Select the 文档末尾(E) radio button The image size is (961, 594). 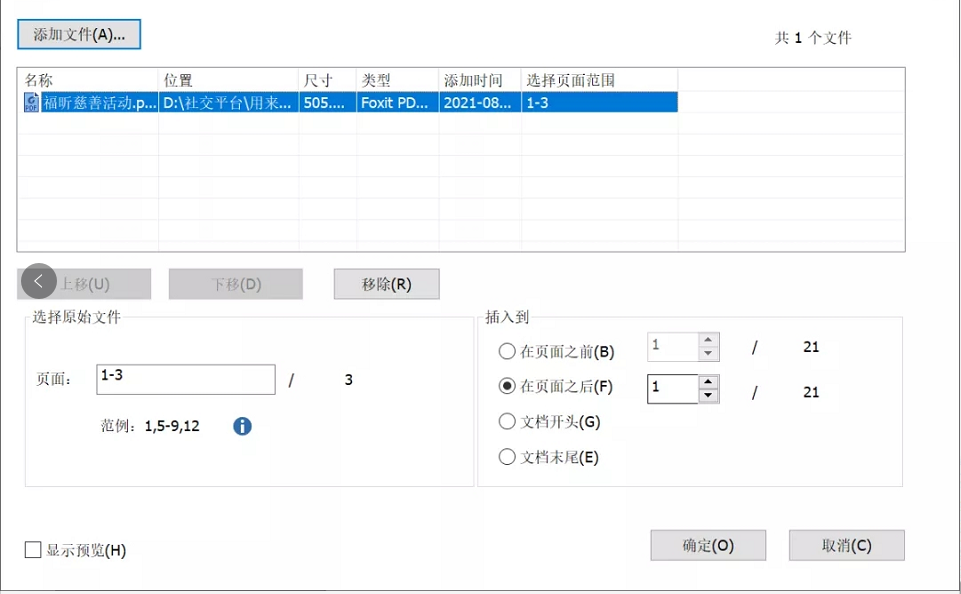(x=506, y=456)
